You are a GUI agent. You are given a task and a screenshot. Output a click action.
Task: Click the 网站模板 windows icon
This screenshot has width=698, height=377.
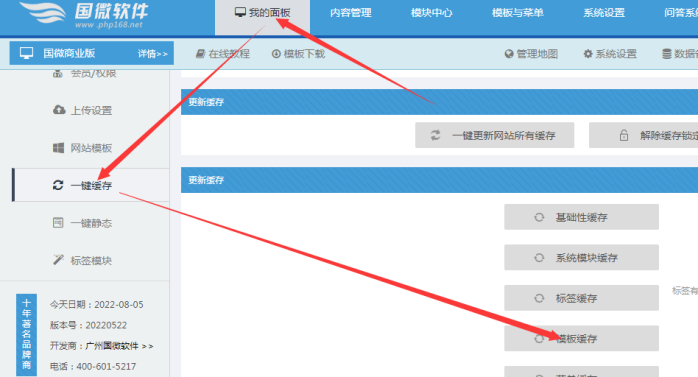pos(58,148)
